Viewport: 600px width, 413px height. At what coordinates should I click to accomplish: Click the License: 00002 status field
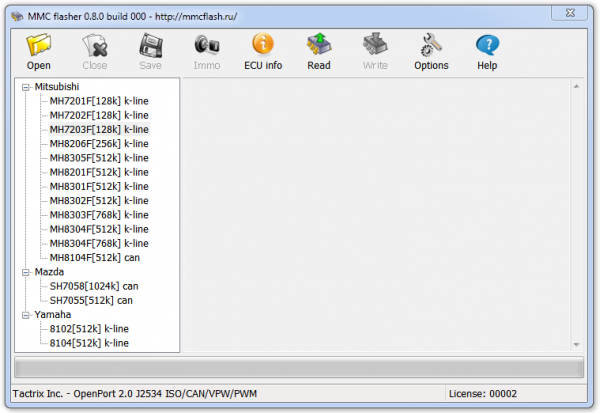coord(483,394)
